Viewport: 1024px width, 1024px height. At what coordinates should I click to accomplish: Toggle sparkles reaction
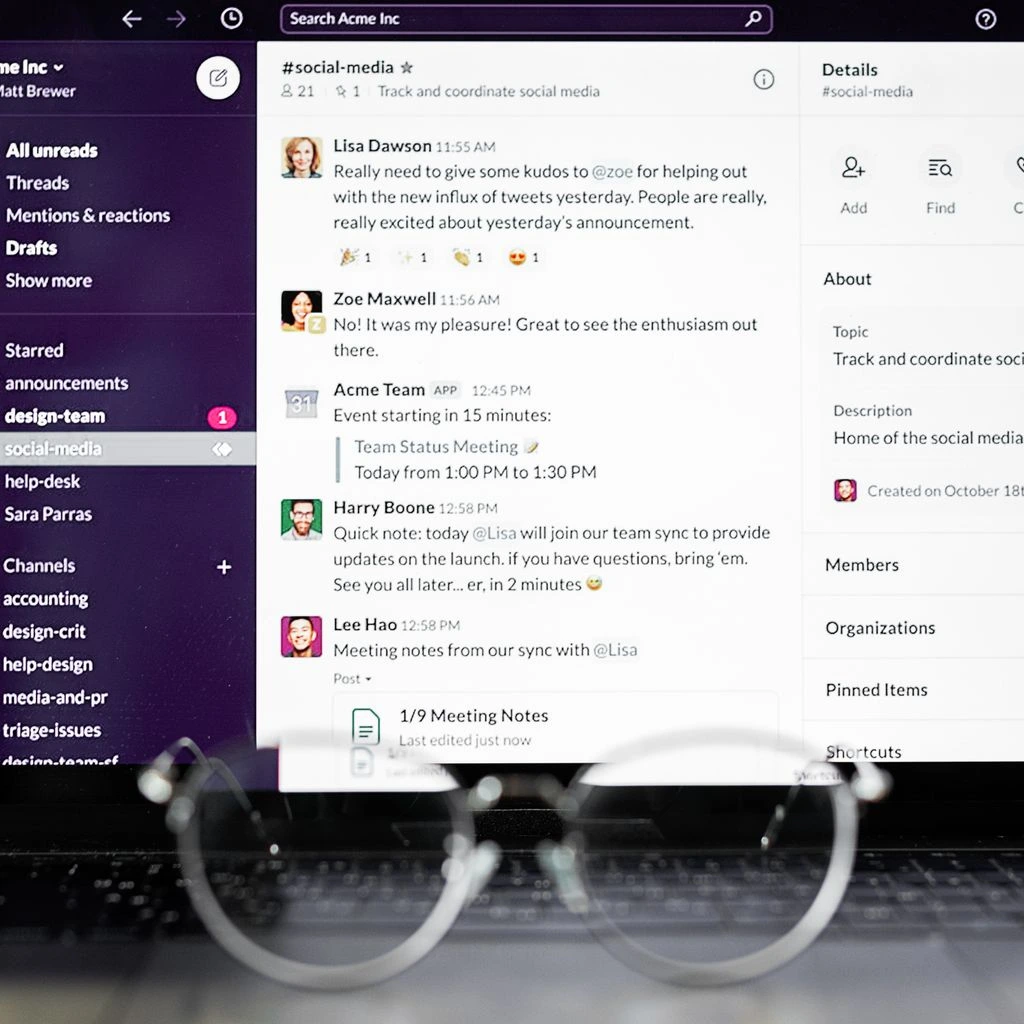(412, 257)
